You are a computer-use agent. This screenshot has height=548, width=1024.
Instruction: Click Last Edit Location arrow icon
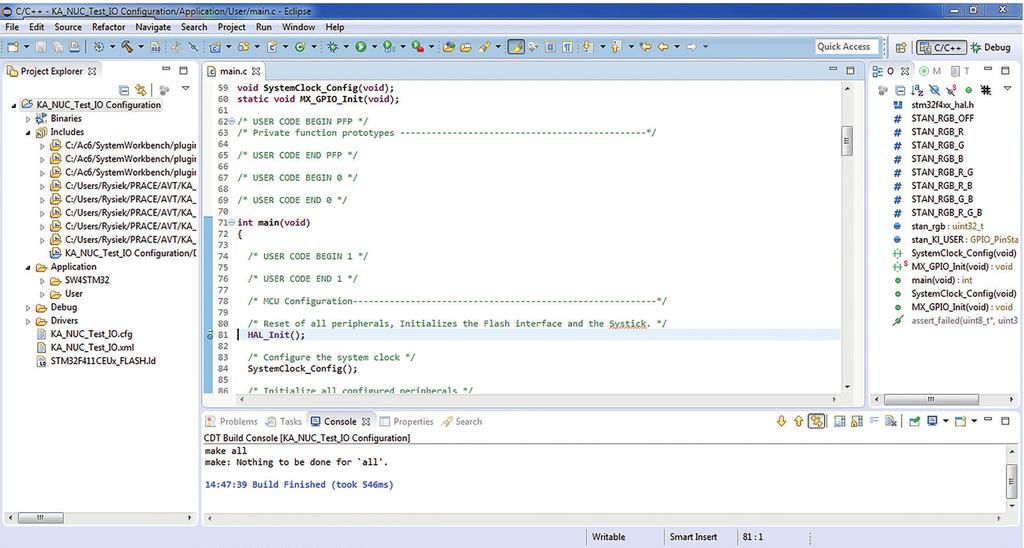point(646,47)
